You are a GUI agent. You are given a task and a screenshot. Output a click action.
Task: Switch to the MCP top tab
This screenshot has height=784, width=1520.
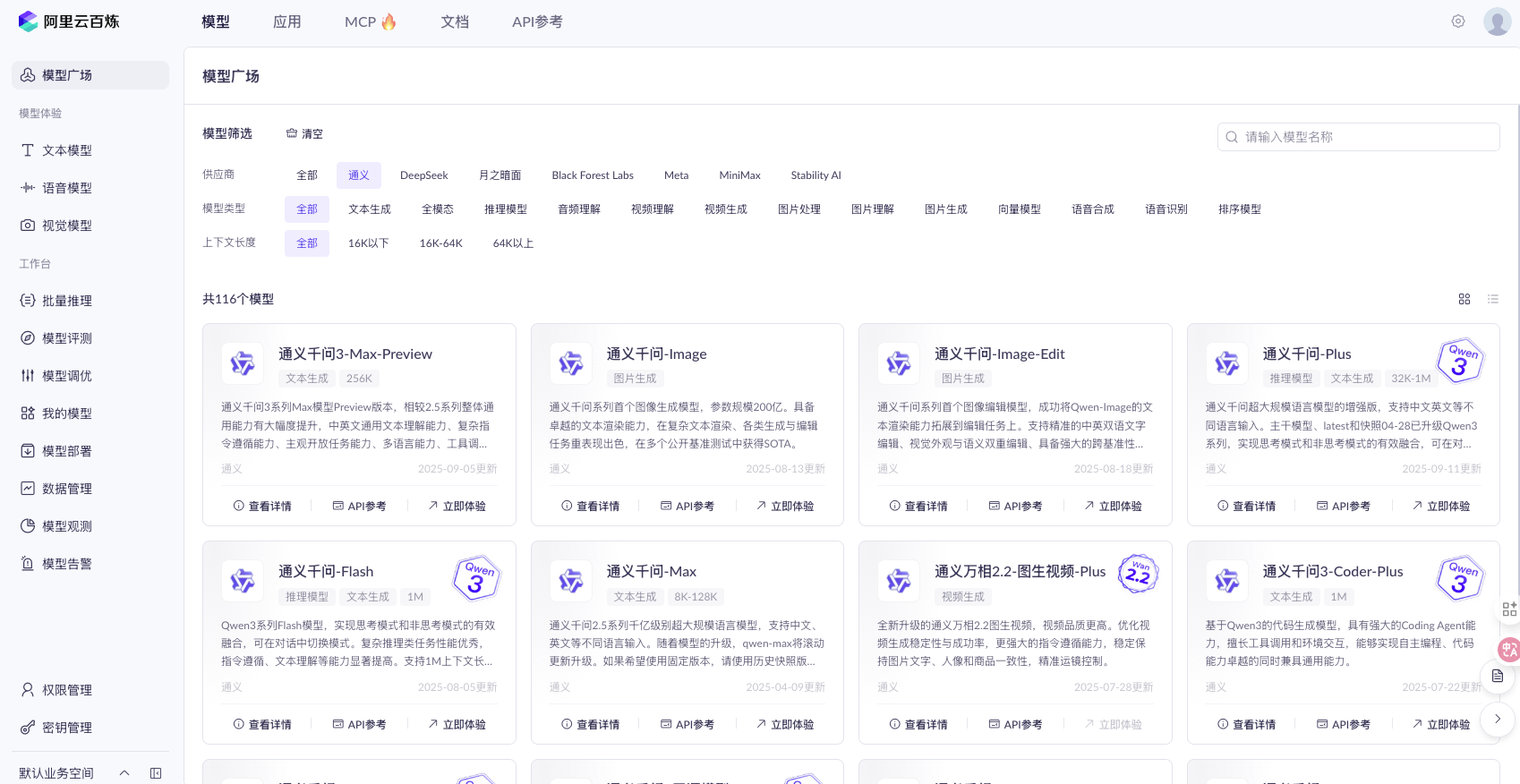point(371,21)
